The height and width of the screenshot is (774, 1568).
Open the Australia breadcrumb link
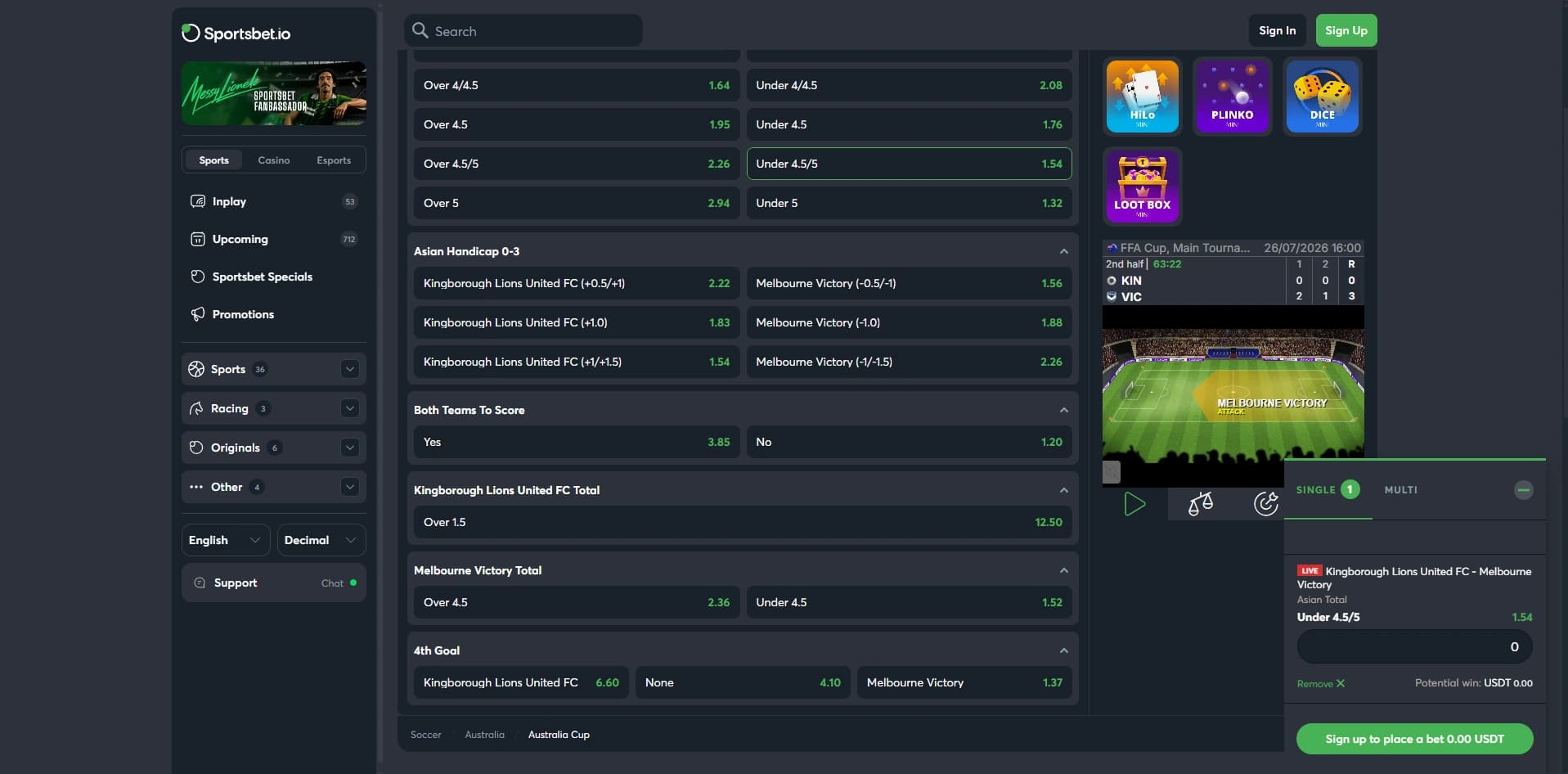tap(484, 735)
